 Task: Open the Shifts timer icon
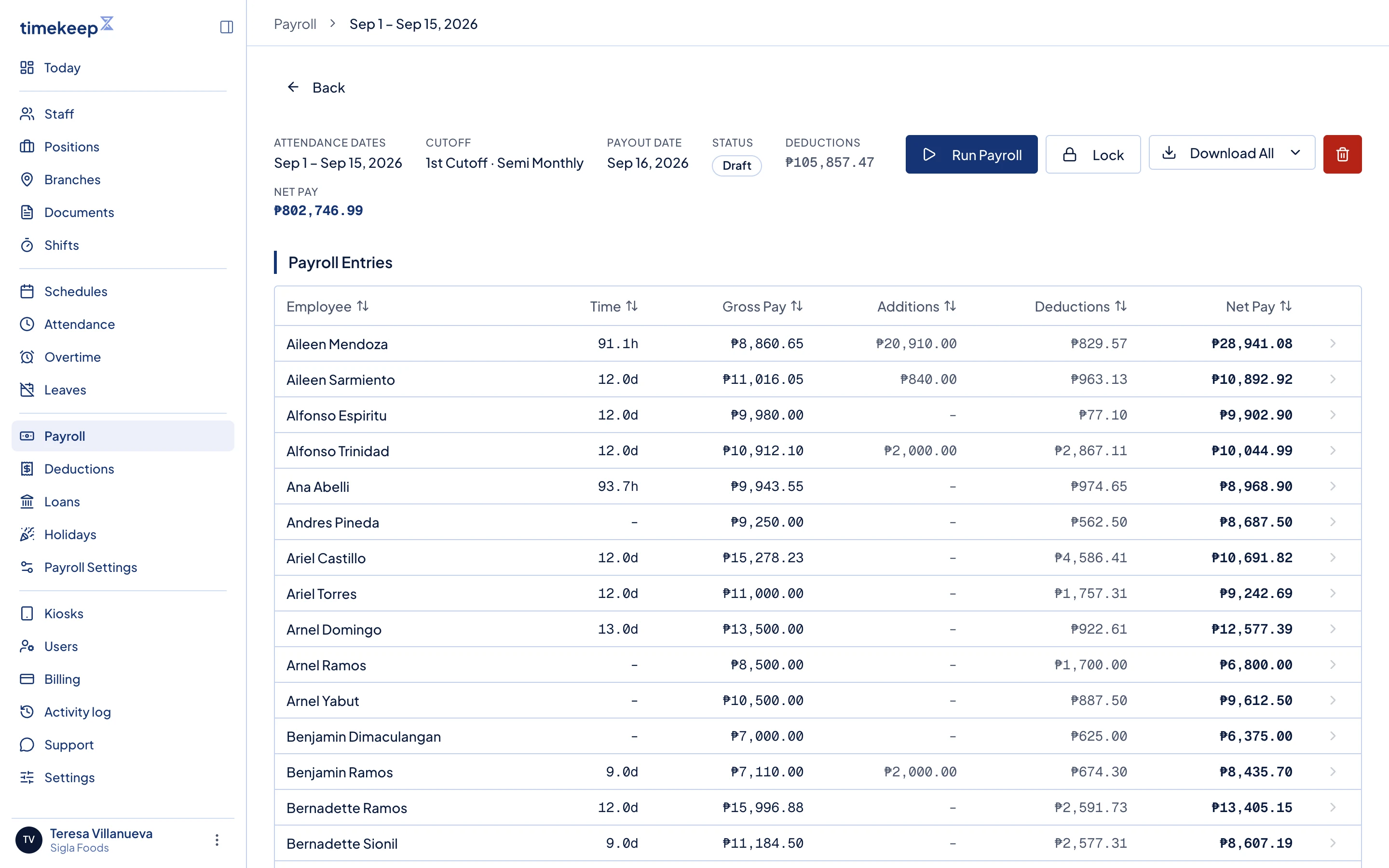[27, 245]
